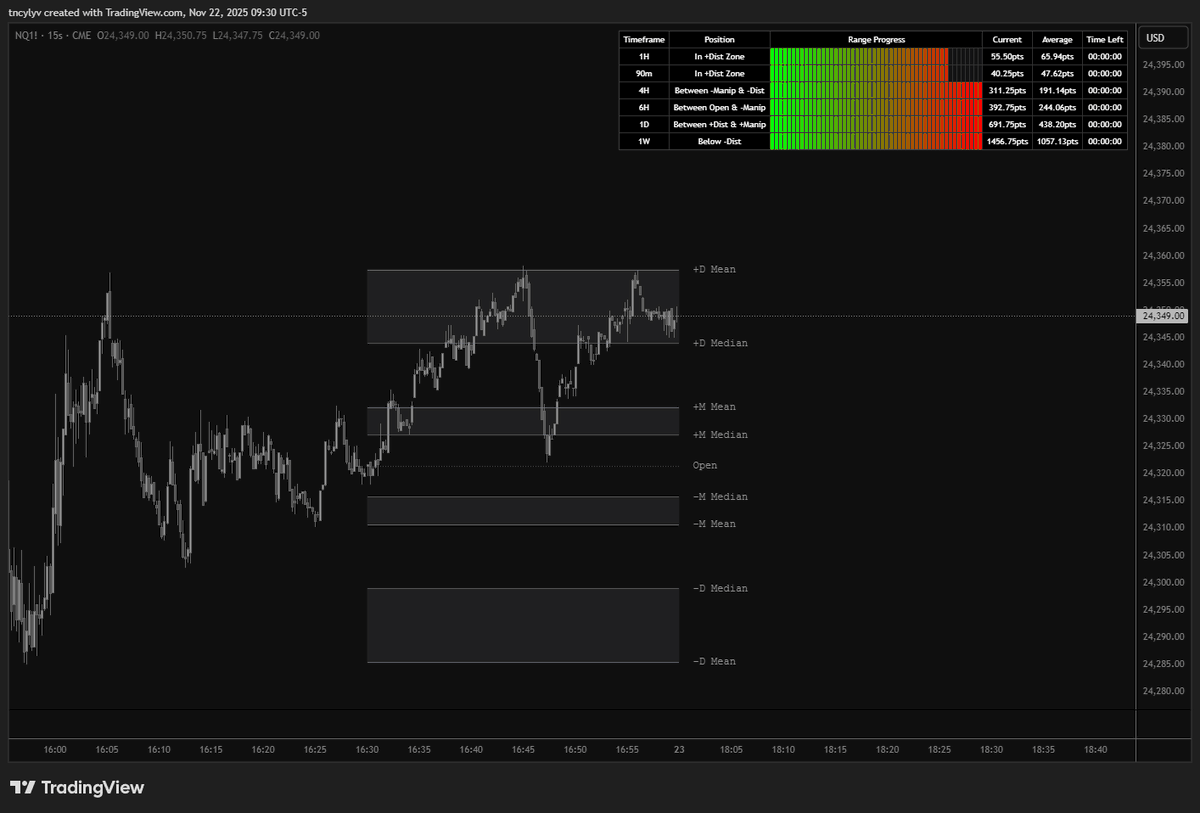
Task: Click the 16:45 time axis label
Action: tap(524, 749)
